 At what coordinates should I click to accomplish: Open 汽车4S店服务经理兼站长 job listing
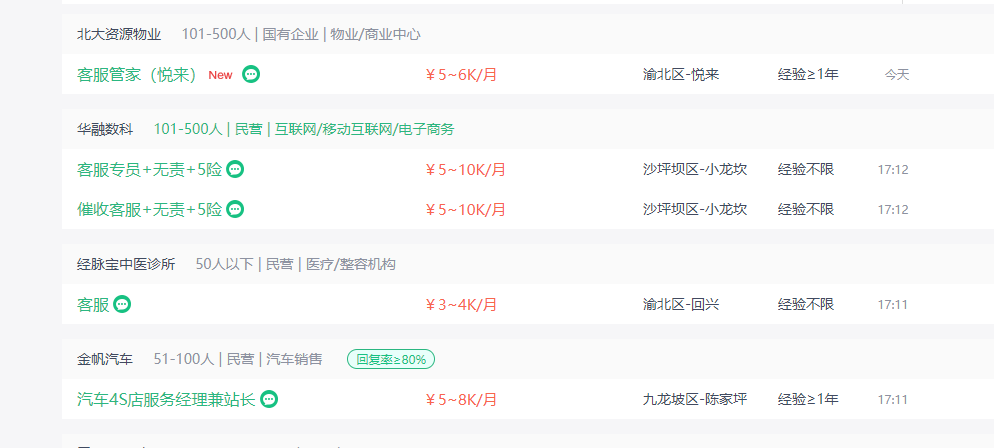tap(166, 400)
